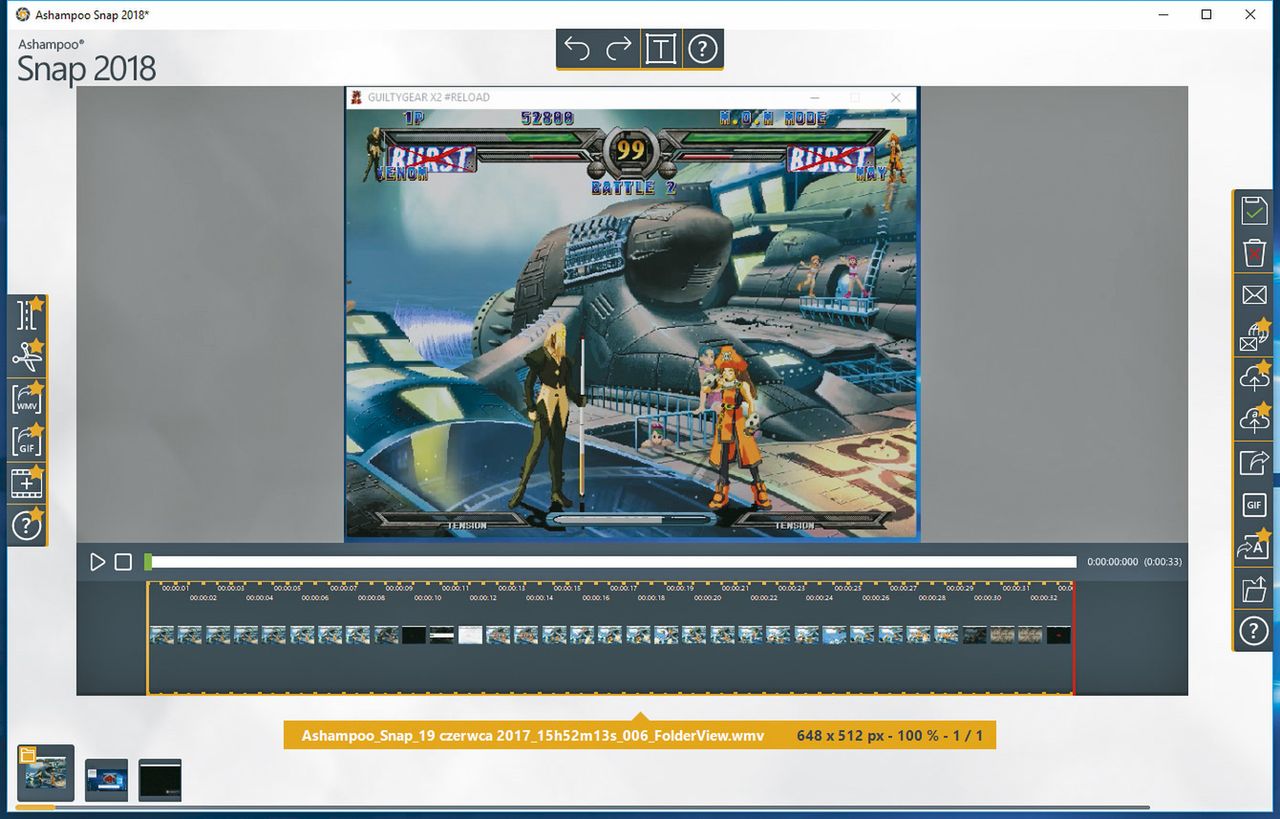Minimize the Ashampoo Snap window
Image resolution: width=1280 pixels, height=819 pixels.
click(x=1163, y=14)
